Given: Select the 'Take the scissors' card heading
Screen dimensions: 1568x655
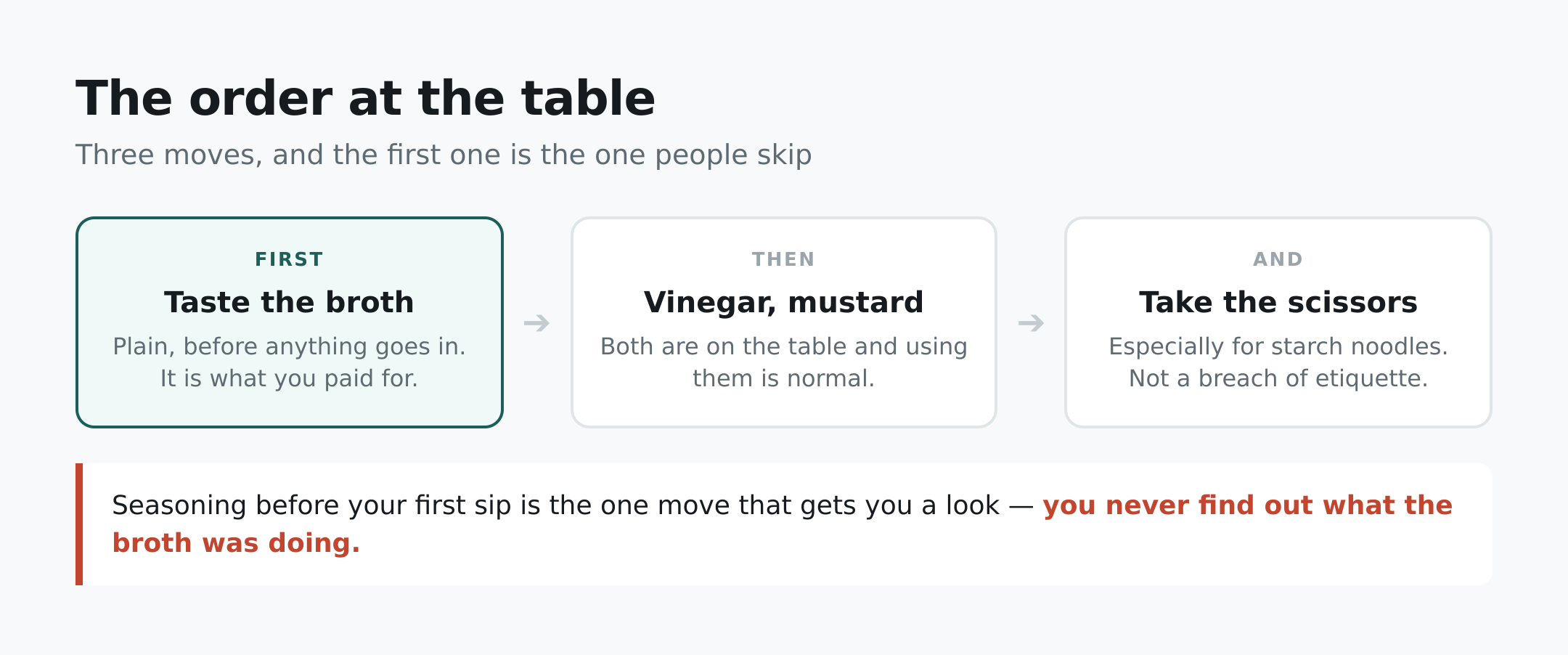Looking at the screenshot, I should click(x=1278, y=302).
